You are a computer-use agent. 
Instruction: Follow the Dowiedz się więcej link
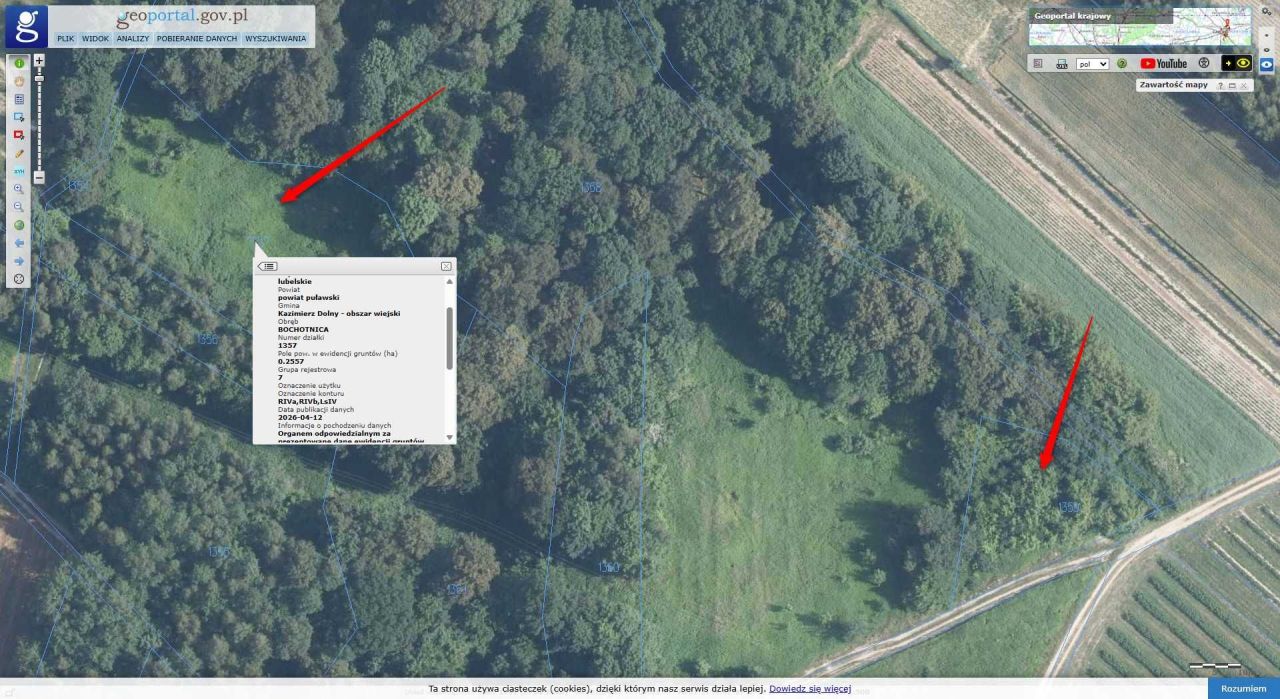pyautogui.click(x=810, y=689)
